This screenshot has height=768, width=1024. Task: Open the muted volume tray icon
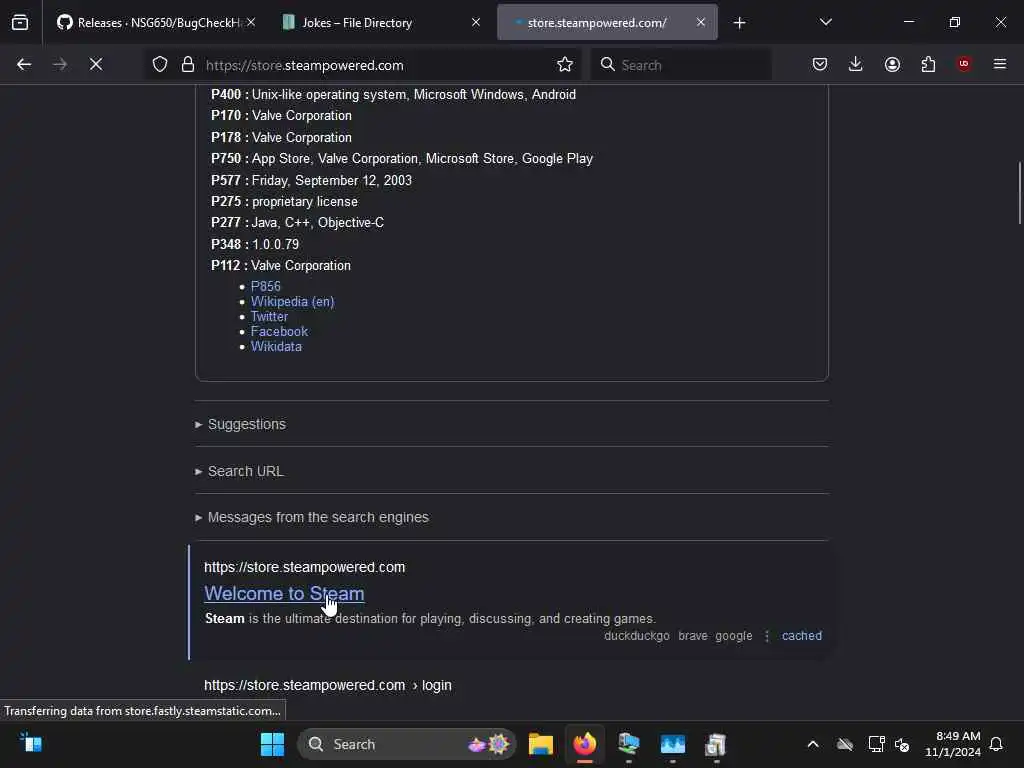point(902,744)
